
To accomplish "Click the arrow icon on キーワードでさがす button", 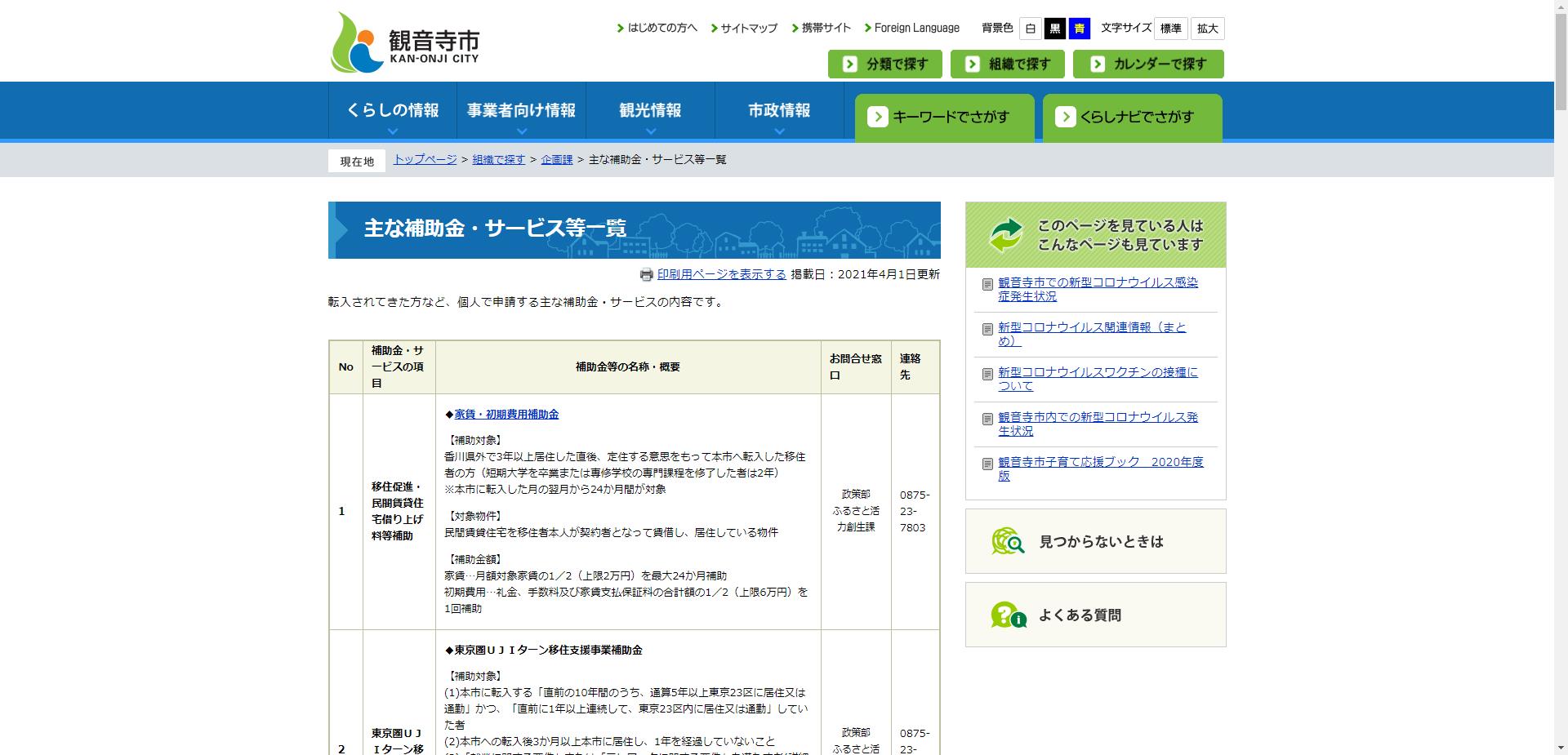I will coord(878,117).
